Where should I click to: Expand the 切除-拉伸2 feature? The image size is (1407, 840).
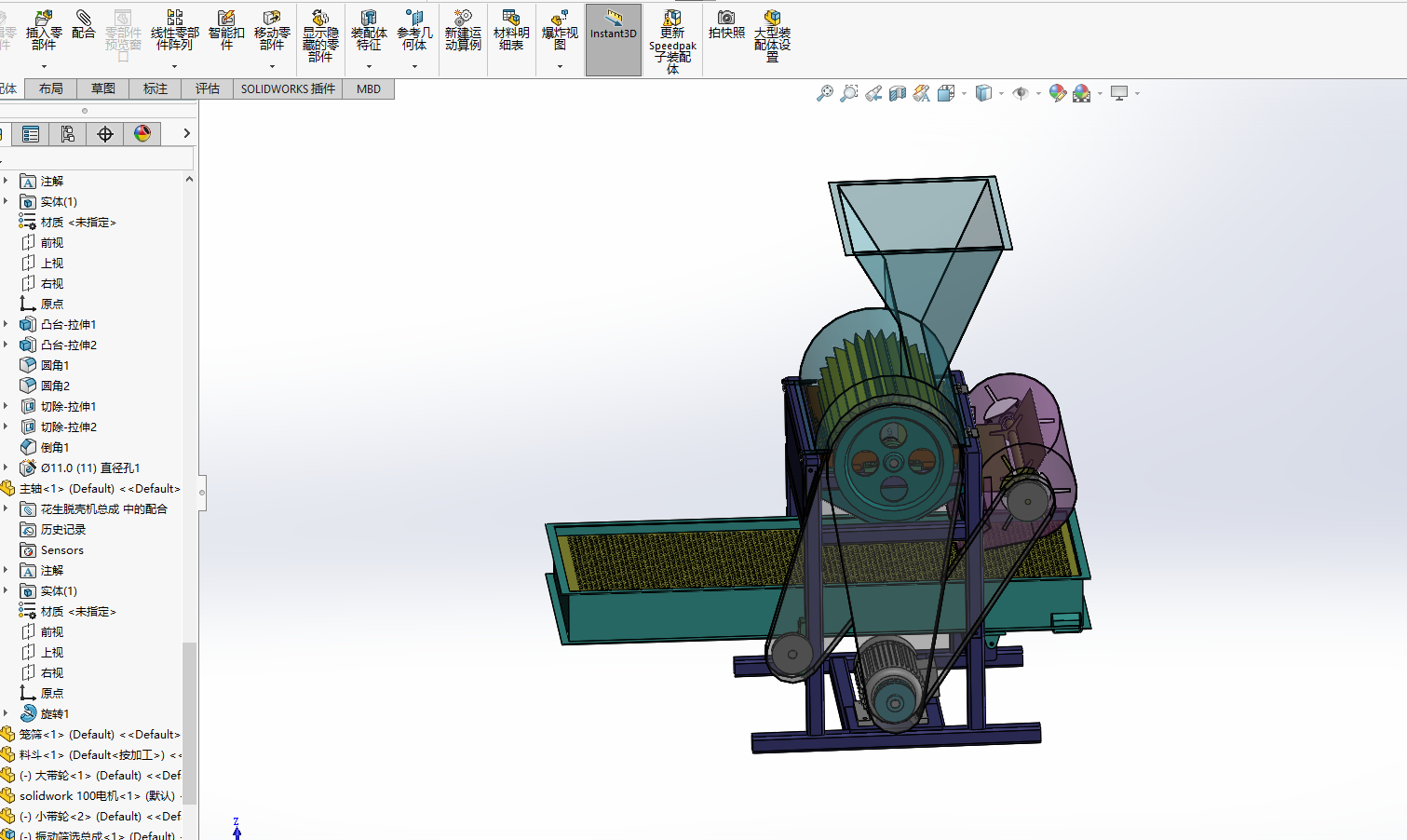click(x=6, y=427)
